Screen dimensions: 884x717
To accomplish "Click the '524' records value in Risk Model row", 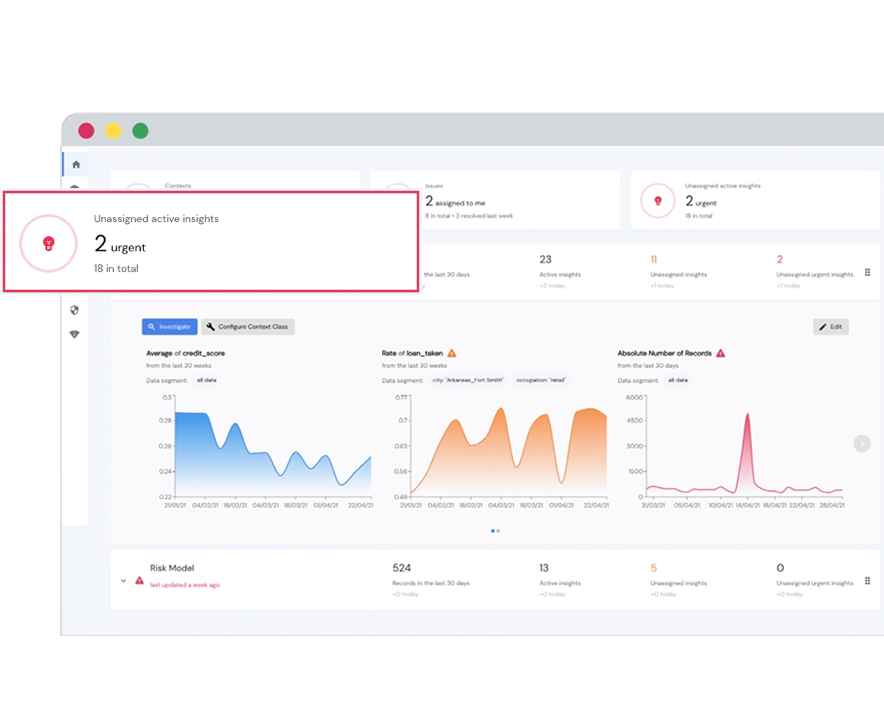I will point(401,568).
